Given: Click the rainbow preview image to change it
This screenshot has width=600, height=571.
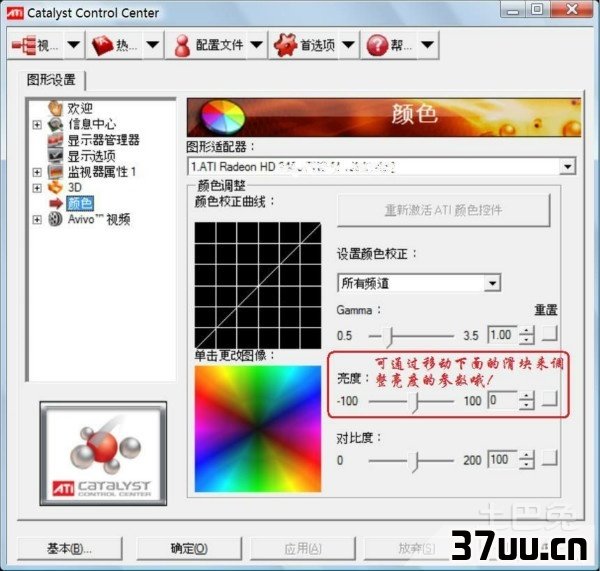Looking at the screenshot, I should click(x=258, y=429).
